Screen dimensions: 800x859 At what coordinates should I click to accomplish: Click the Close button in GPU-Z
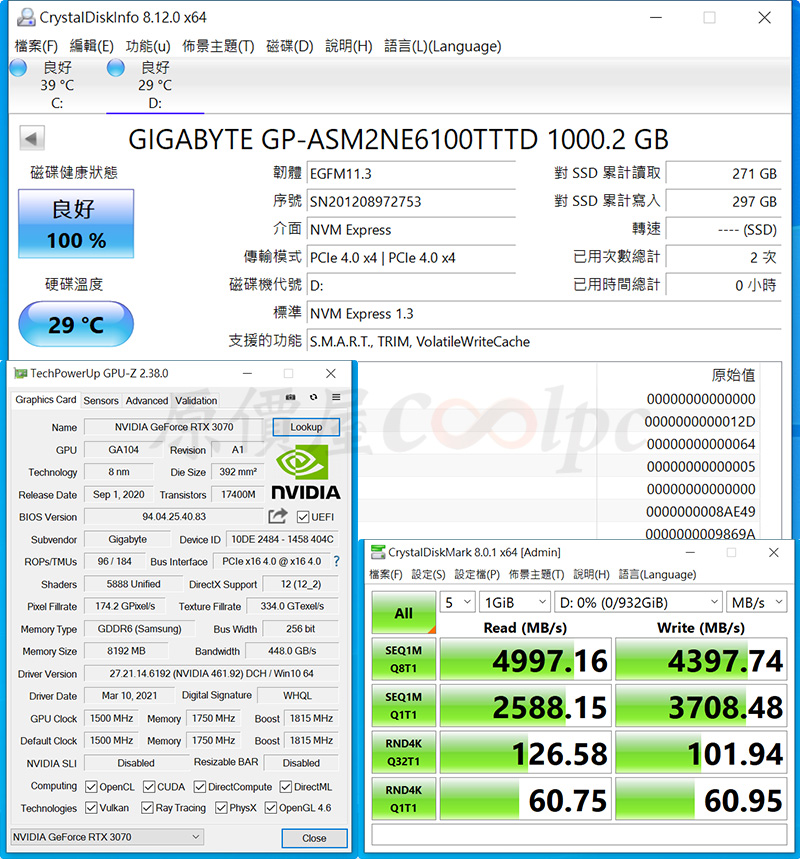(x=314, y=838)
